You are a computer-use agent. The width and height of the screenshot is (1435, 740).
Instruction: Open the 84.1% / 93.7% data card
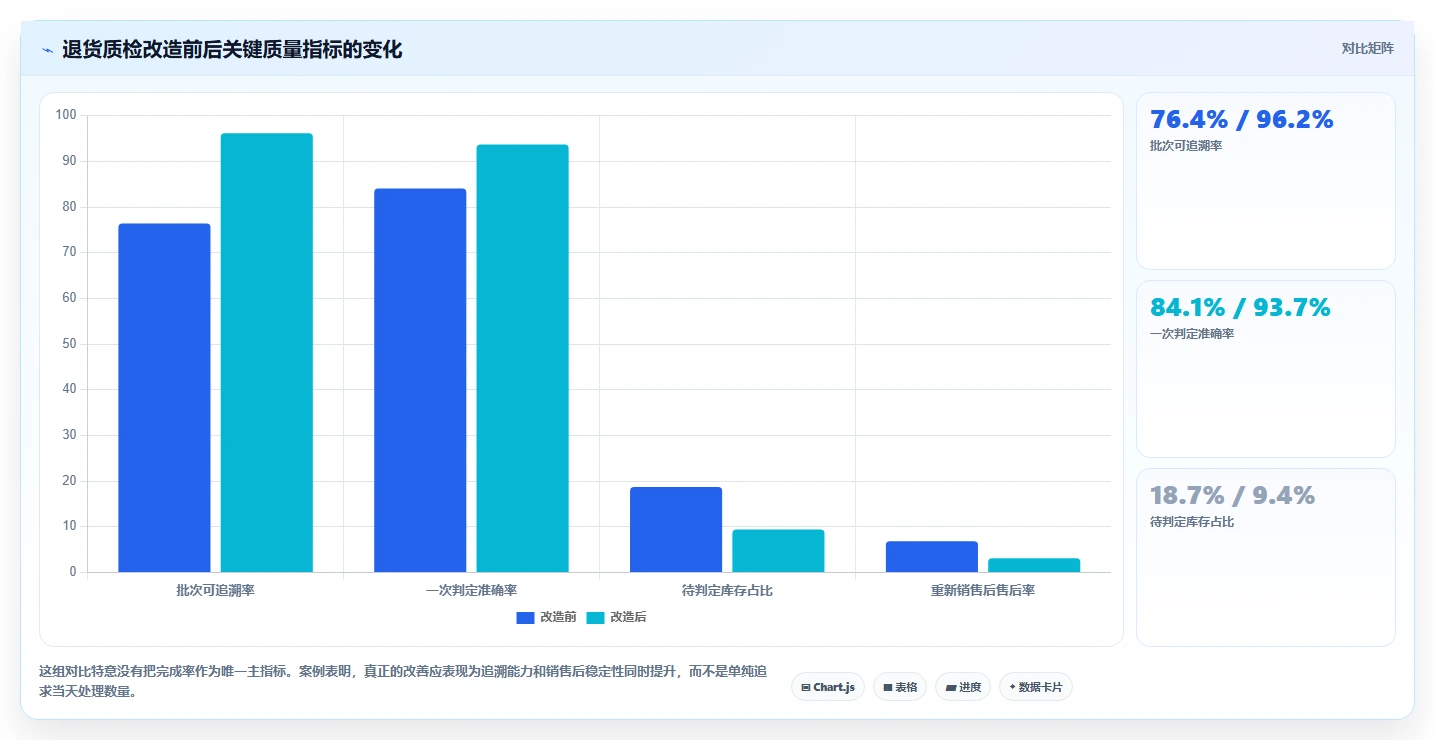tap(1266, 369)
